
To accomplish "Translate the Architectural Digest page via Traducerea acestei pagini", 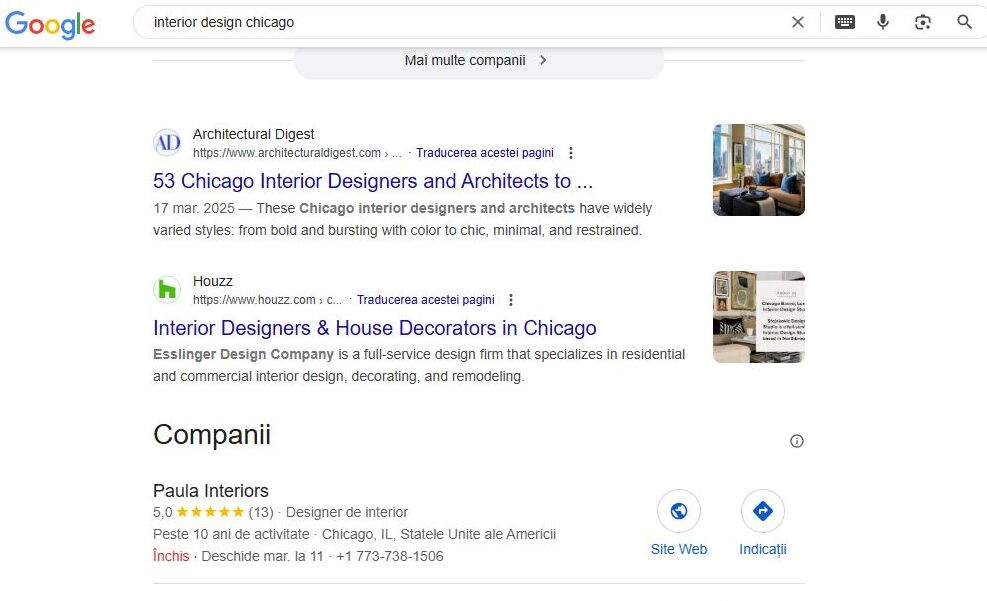I will tap(485, 152).
